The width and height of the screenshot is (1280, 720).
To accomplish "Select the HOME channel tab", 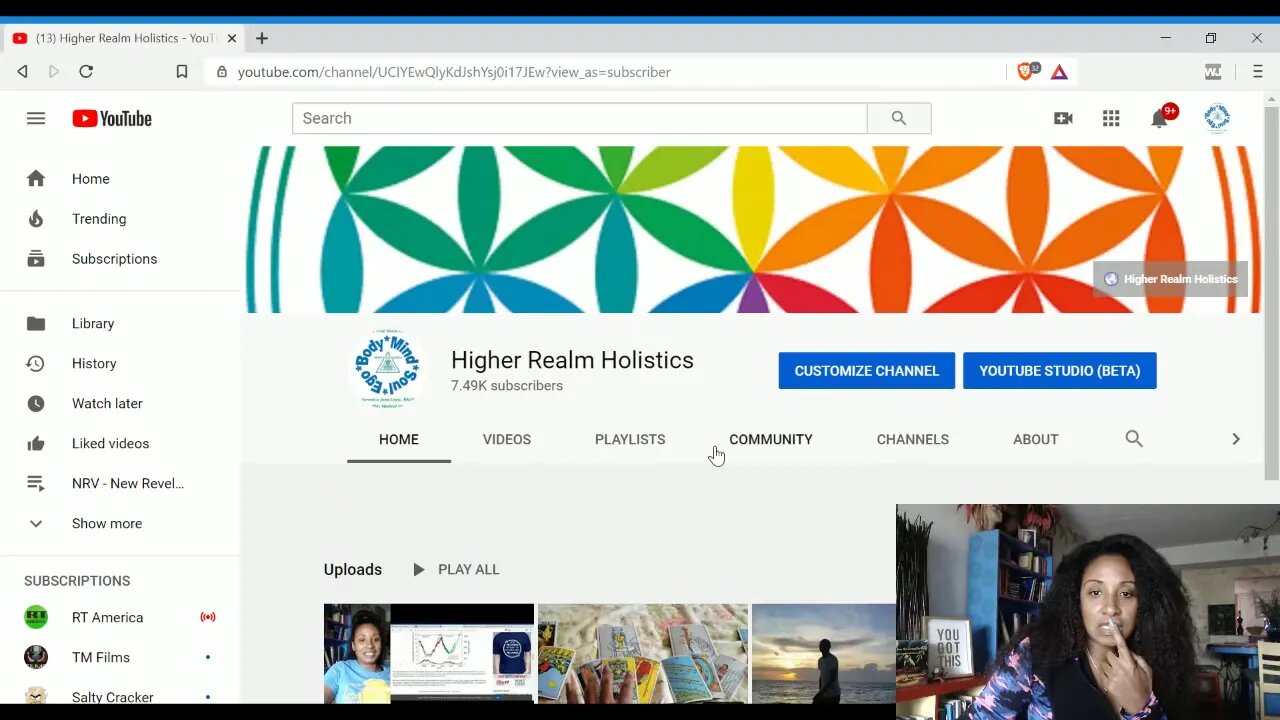I will coord(399,439).
